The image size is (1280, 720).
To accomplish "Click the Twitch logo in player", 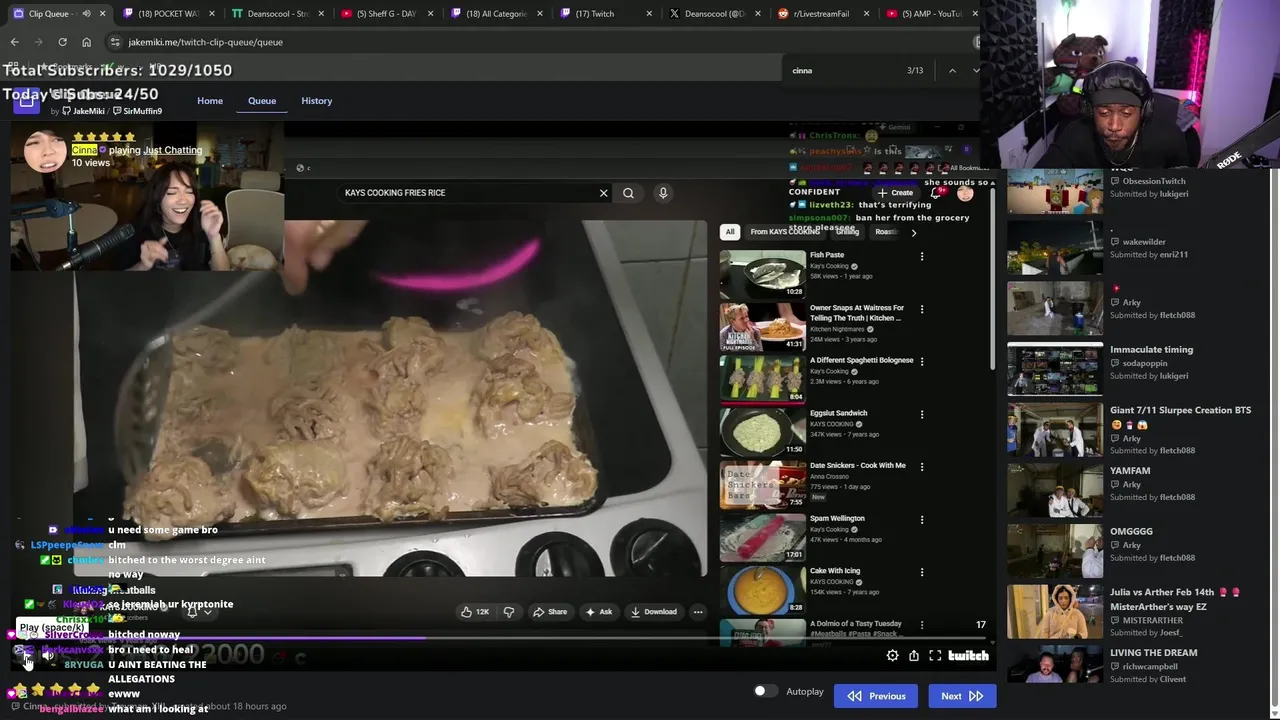I will 968,656.
